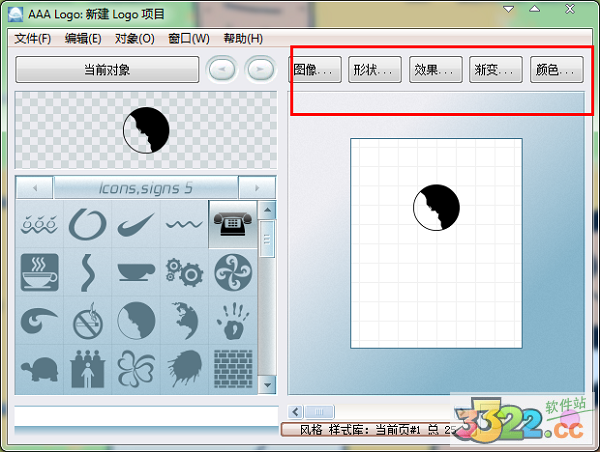Pick the brick wall icon
Screen dimensions: 600x452
pos(232,369)
